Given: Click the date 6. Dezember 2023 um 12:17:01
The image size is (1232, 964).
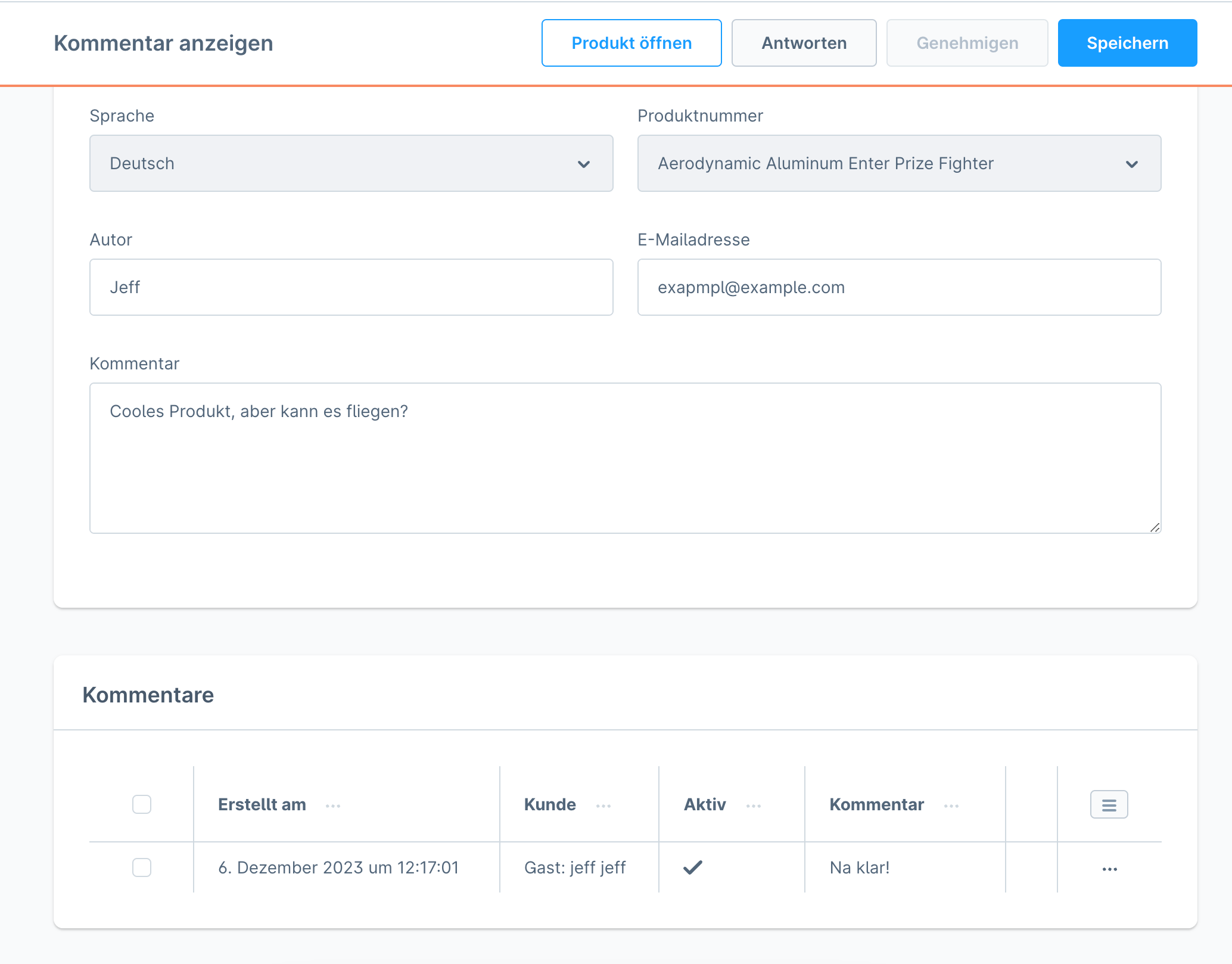Looking at the screenshot, I should coord(338,867).
